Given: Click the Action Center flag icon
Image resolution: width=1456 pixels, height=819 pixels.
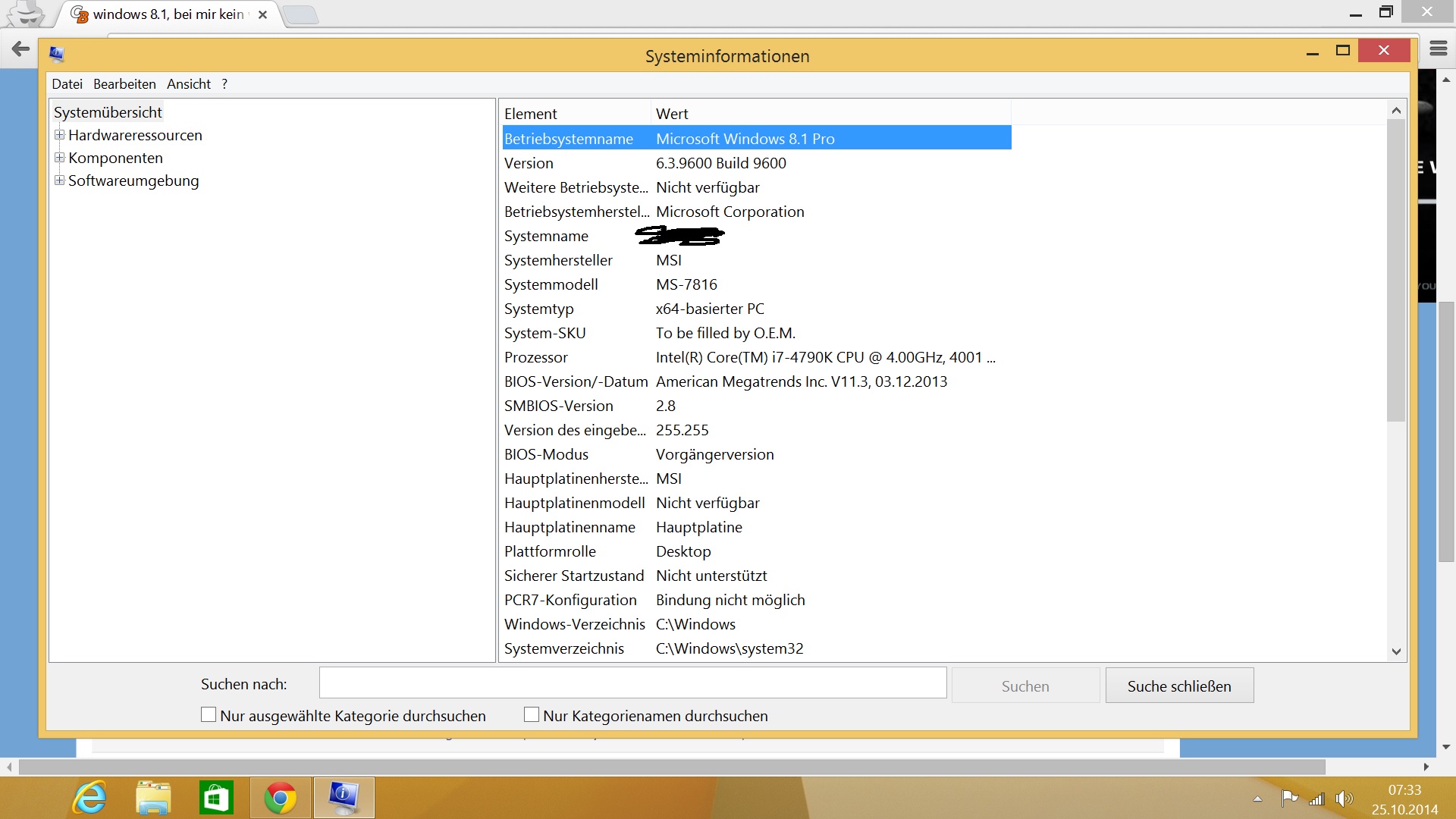Looking at the screenshot, I should click(x=1288, y=799).
